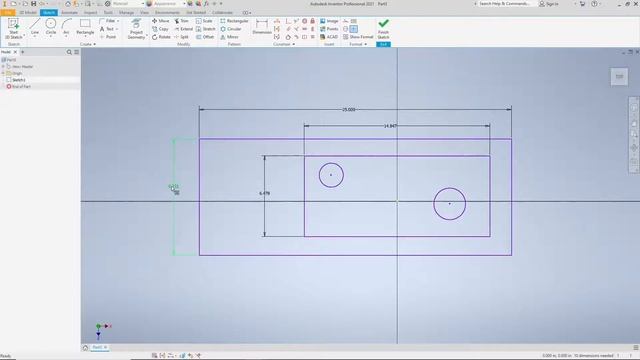The width and height of the screenshot is (640, 360).
Task: Insert ACAD file
Action: click(x=329, y=37)
